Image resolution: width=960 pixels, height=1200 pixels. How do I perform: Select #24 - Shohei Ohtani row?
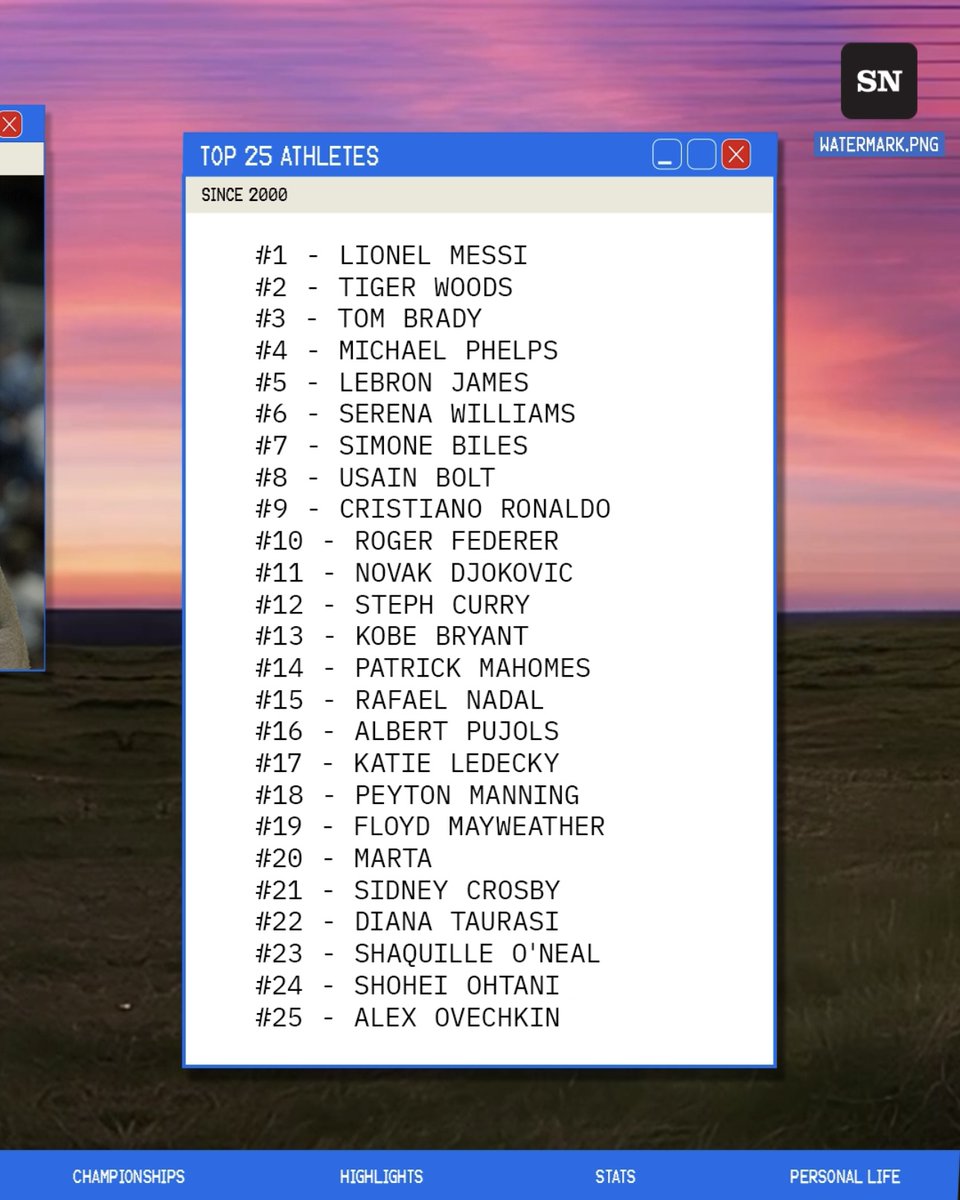click(x=407, y=985)
